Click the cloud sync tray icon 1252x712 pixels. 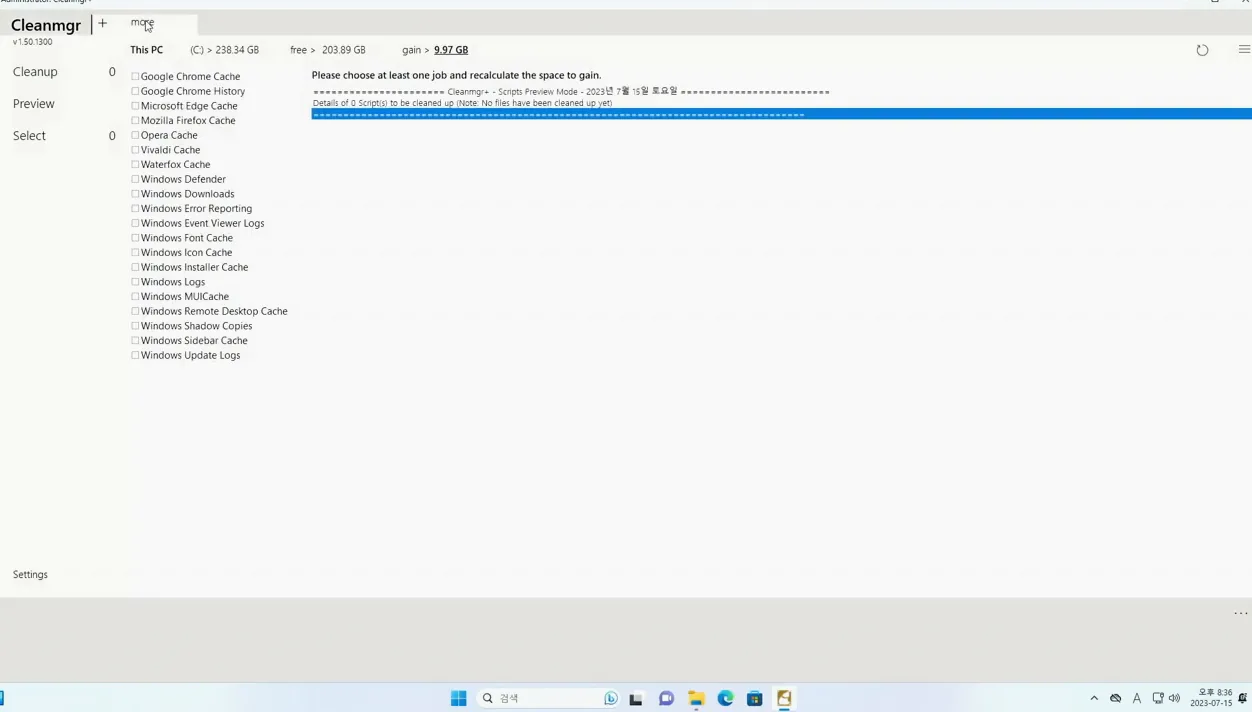1116,698
